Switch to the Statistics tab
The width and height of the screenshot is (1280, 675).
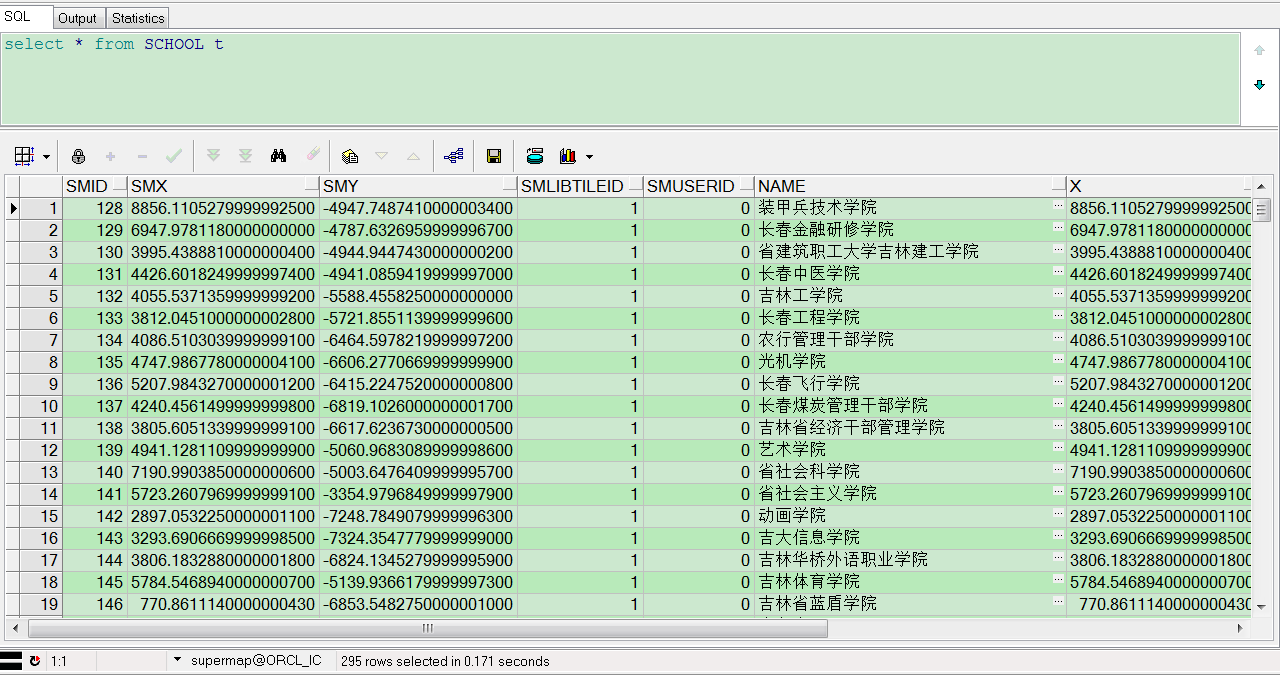tap(137, 17)
